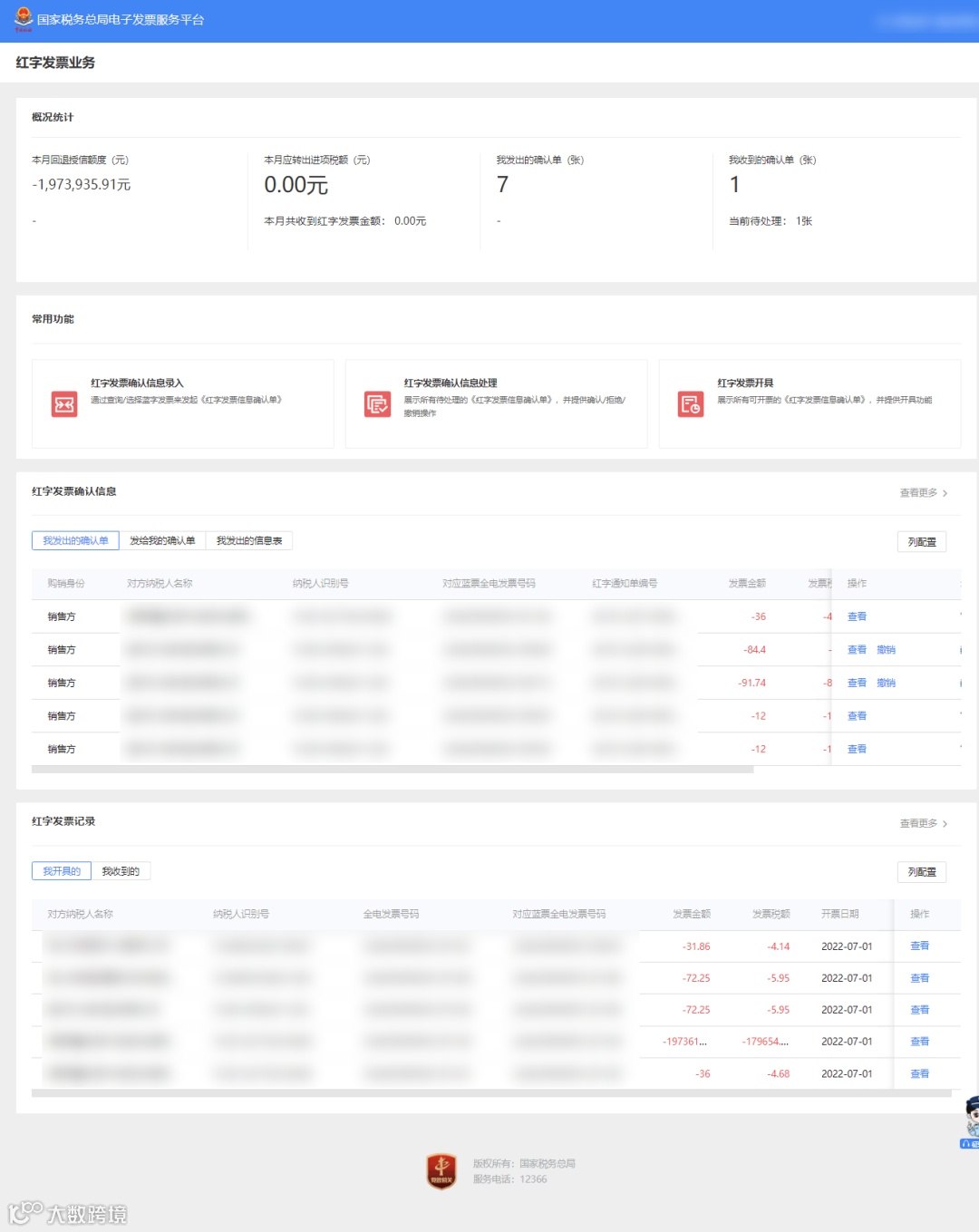979x1232 pixels.
Task: Click the 对应蓝票全电发票号码 header in records table
Action: [x=558, y=914]
